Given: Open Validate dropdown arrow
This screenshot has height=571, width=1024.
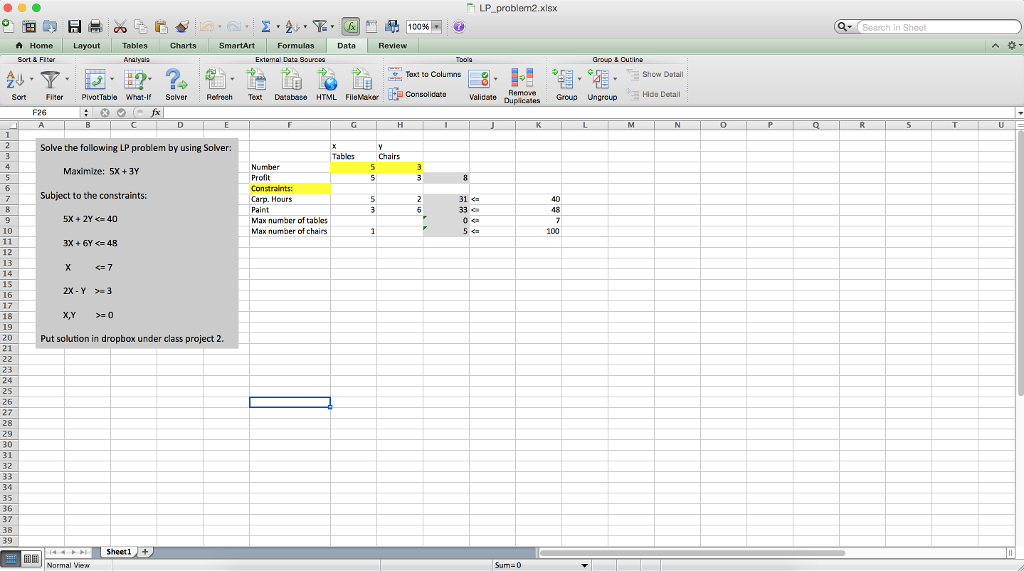Looking at the screenshot, I should coord(496,80).
